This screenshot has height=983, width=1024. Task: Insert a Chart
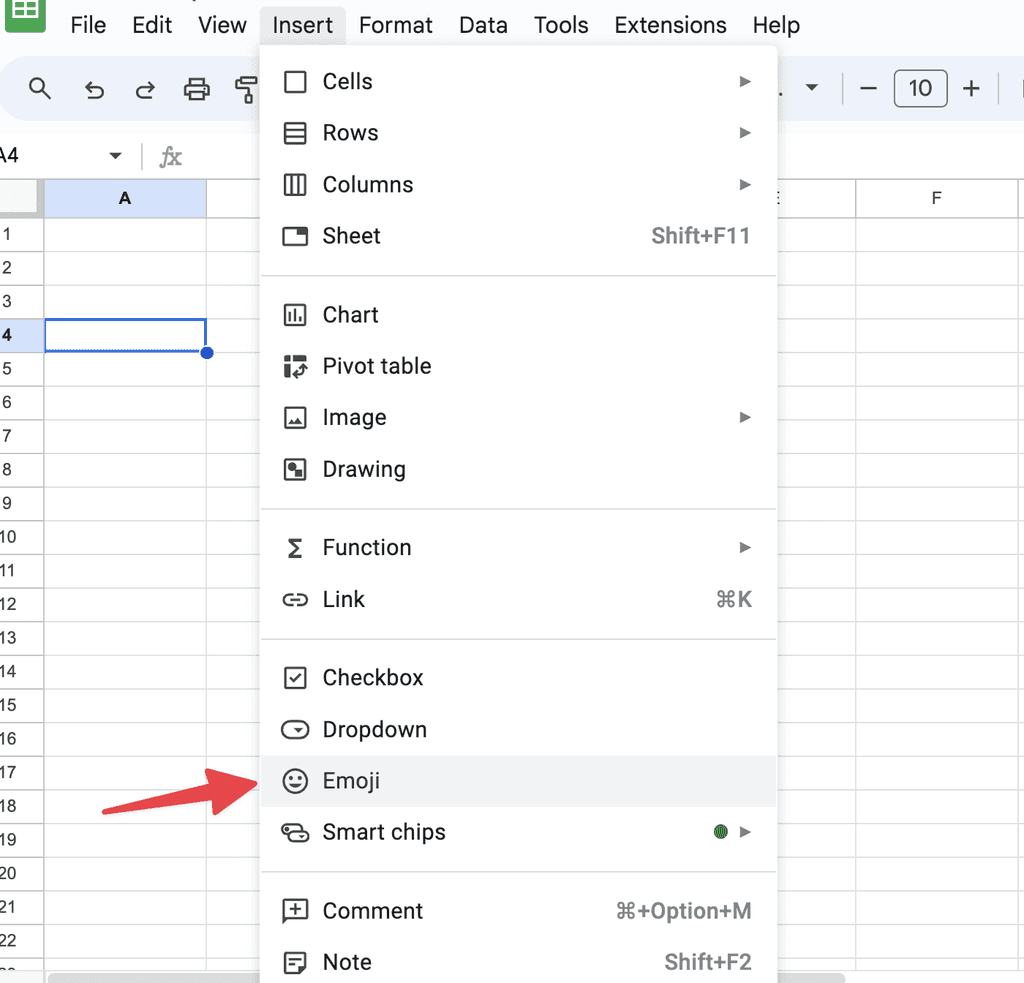click(x=518, y=315)
